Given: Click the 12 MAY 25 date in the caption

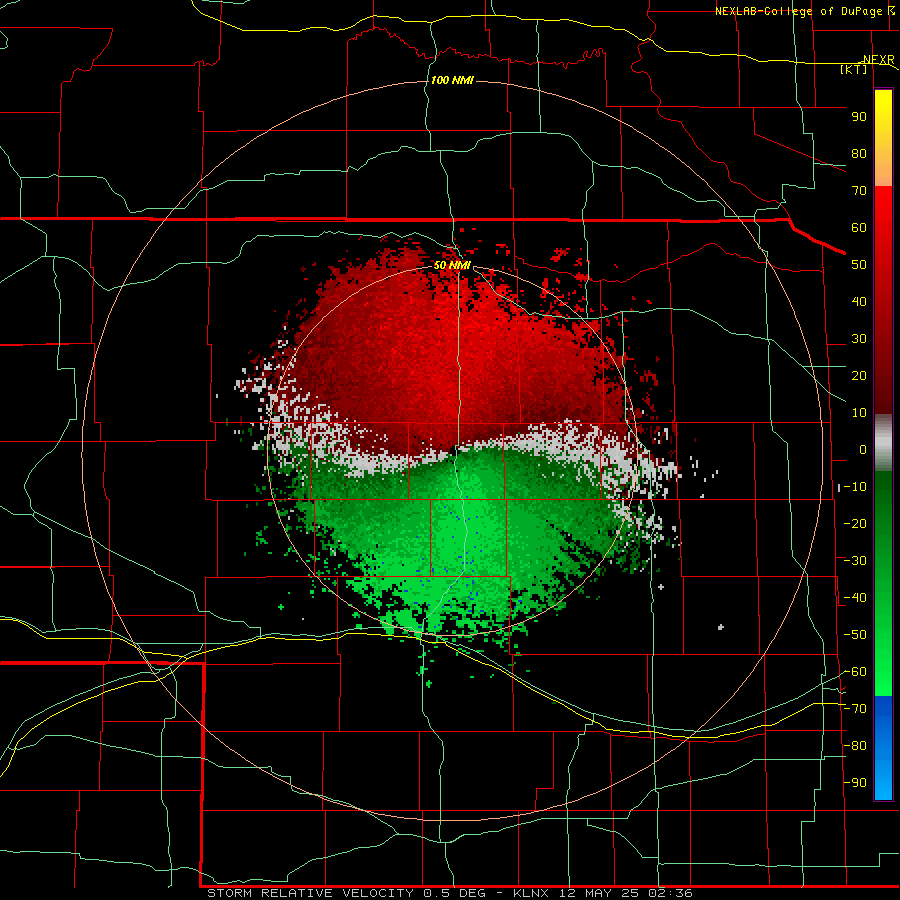Looking at the screenshot, I should 601,893.
